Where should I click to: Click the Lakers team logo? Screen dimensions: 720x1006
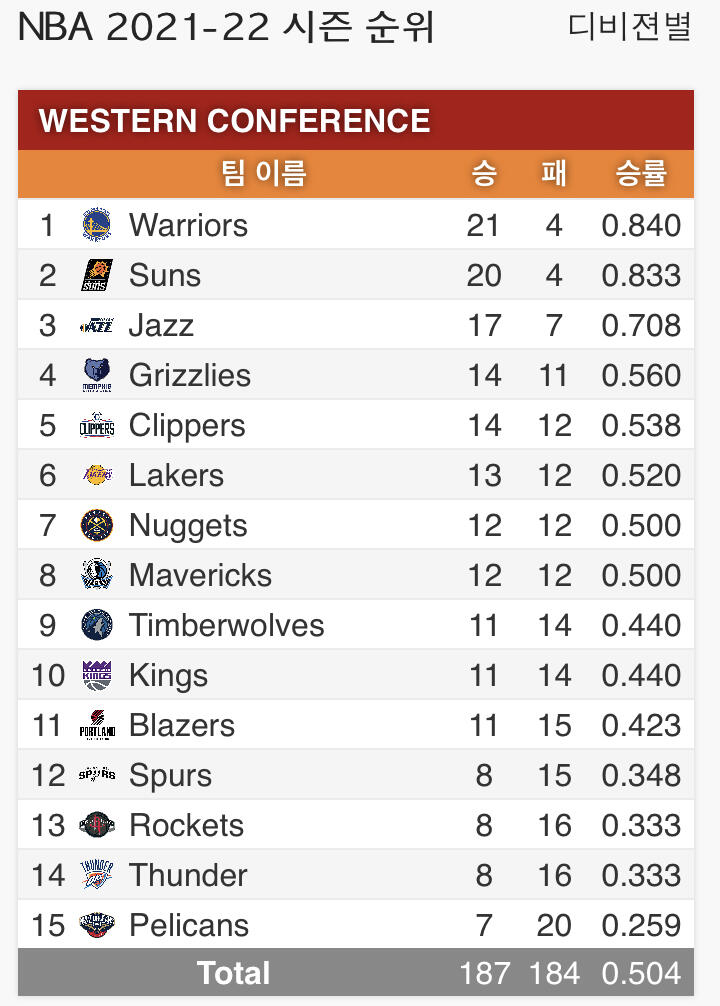(97, 475)
